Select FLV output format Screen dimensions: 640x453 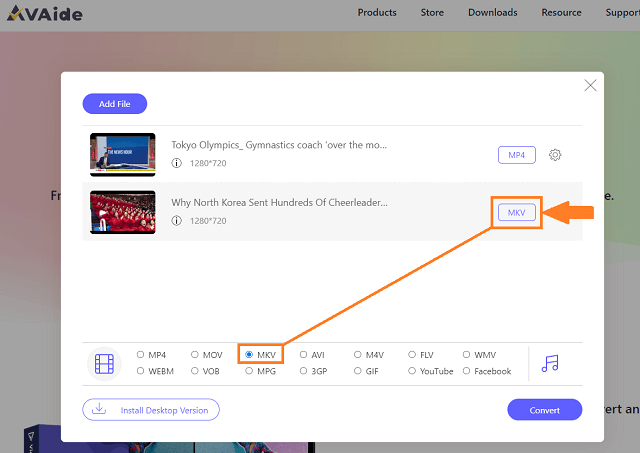click(412, 354)
